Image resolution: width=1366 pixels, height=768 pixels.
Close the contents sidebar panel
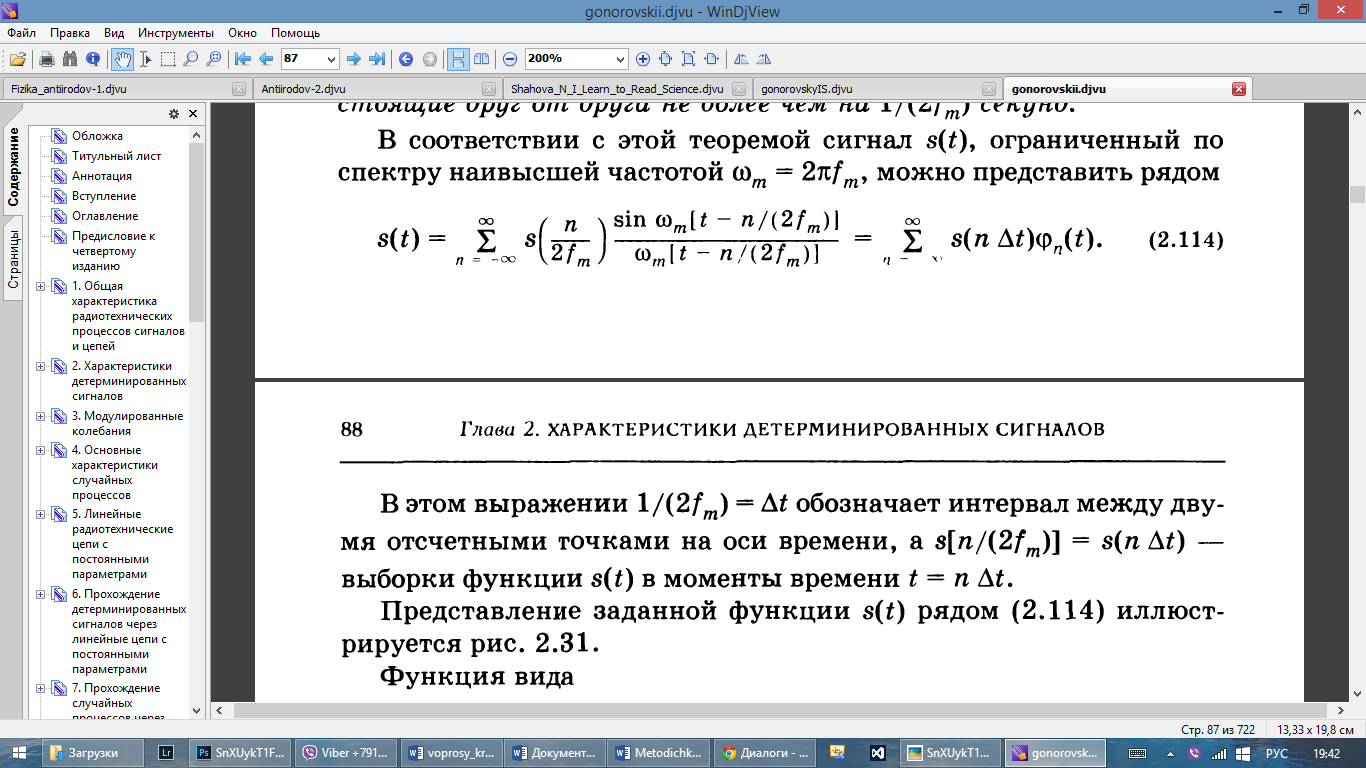(x=193, y=114)
